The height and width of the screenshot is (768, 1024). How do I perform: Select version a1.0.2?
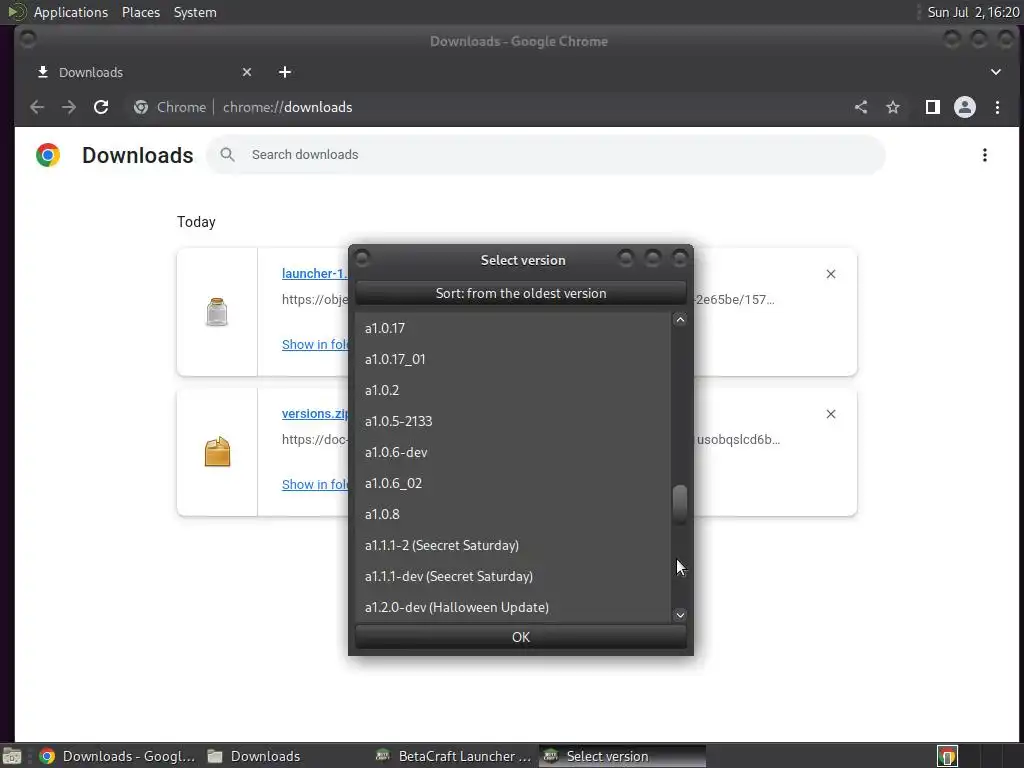click(513, 390)
